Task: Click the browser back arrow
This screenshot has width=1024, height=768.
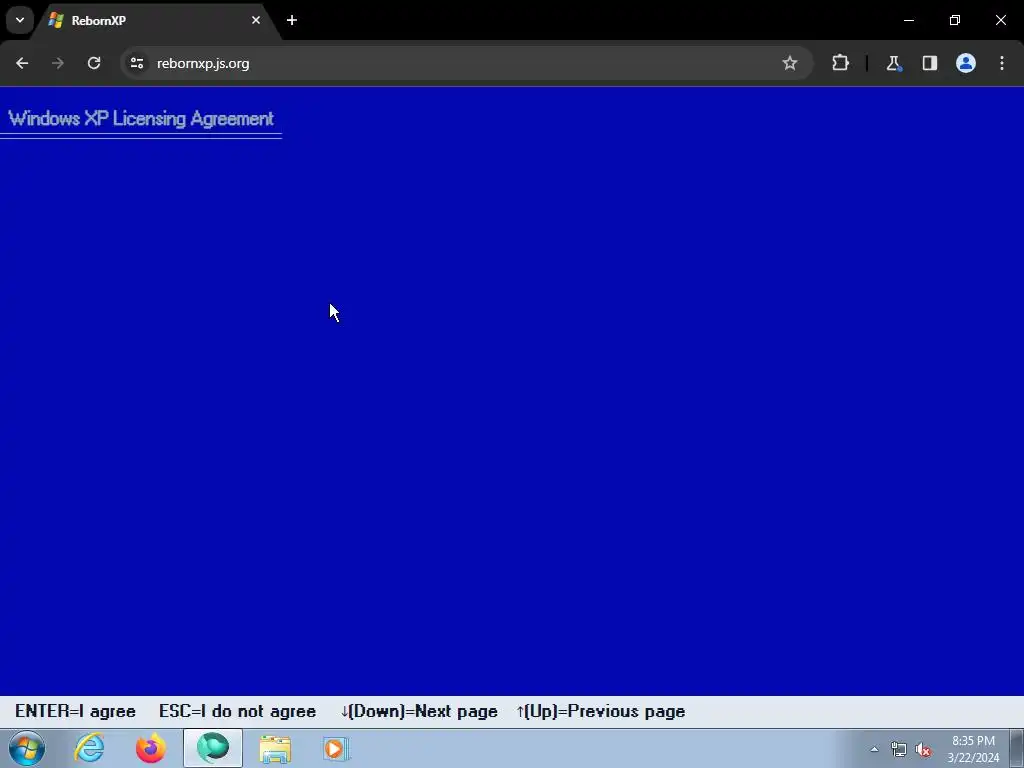Action: point(22,63)
